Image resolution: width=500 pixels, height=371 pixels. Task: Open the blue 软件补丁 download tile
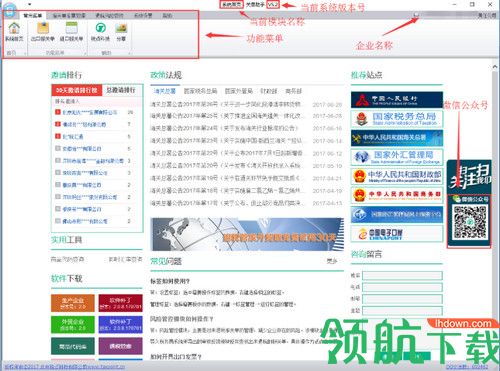pos(120,324)
